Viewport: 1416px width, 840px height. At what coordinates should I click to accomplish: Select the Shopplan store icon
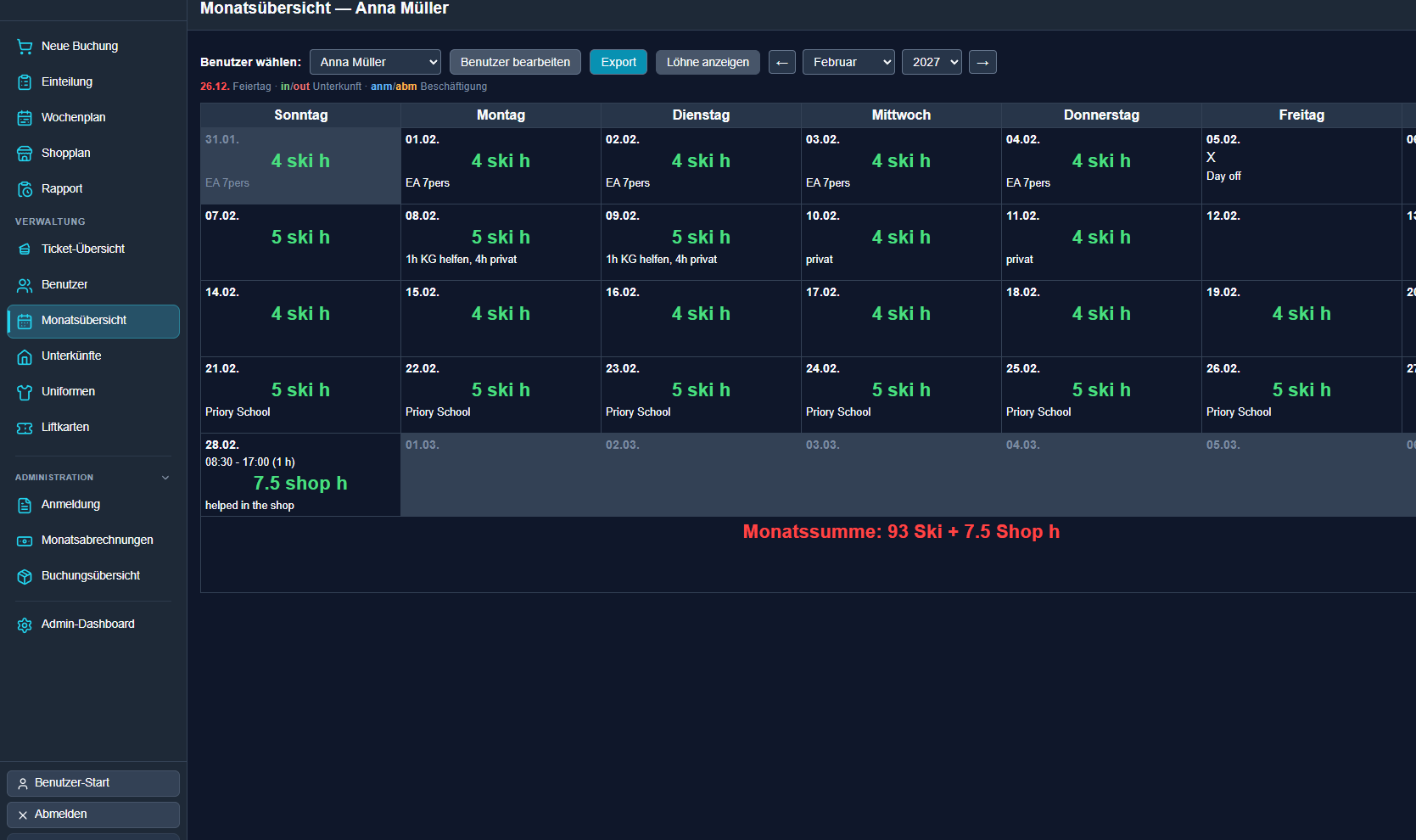[25, 154]
